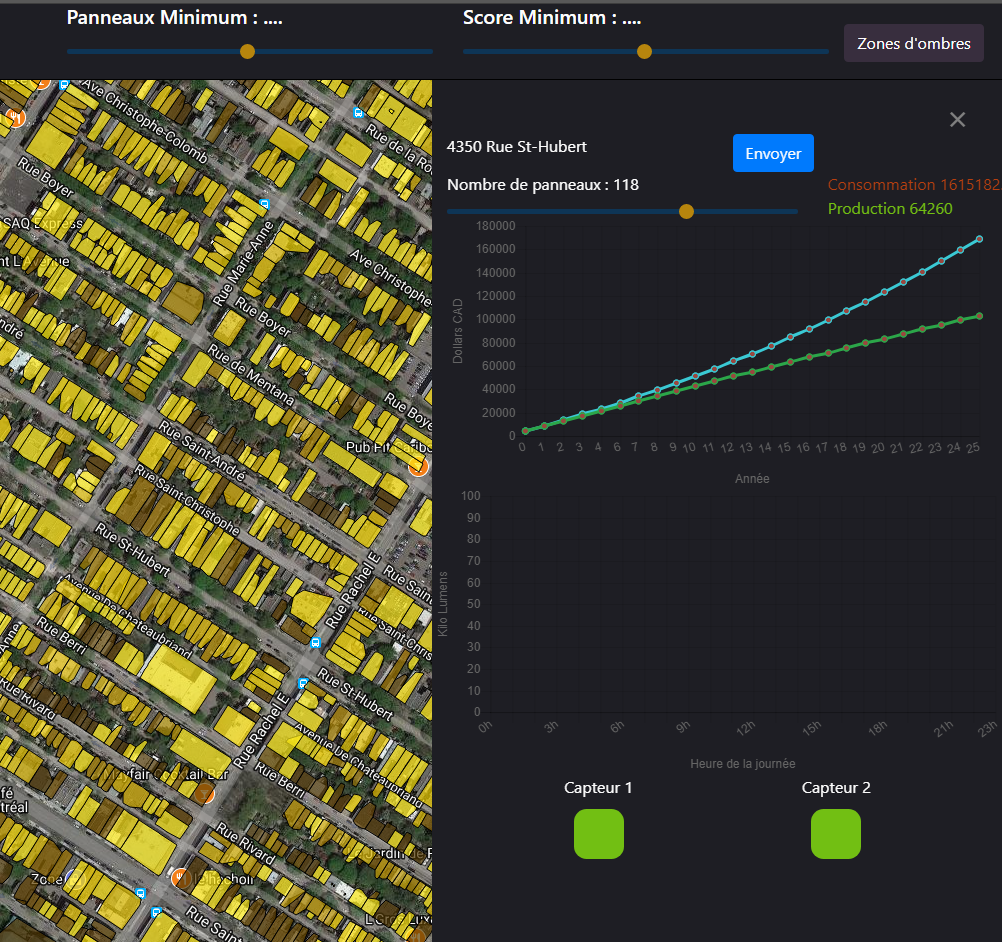Click the Capteur 2 label
This screenshot has height=942, width=1002.
coord(836,788)
